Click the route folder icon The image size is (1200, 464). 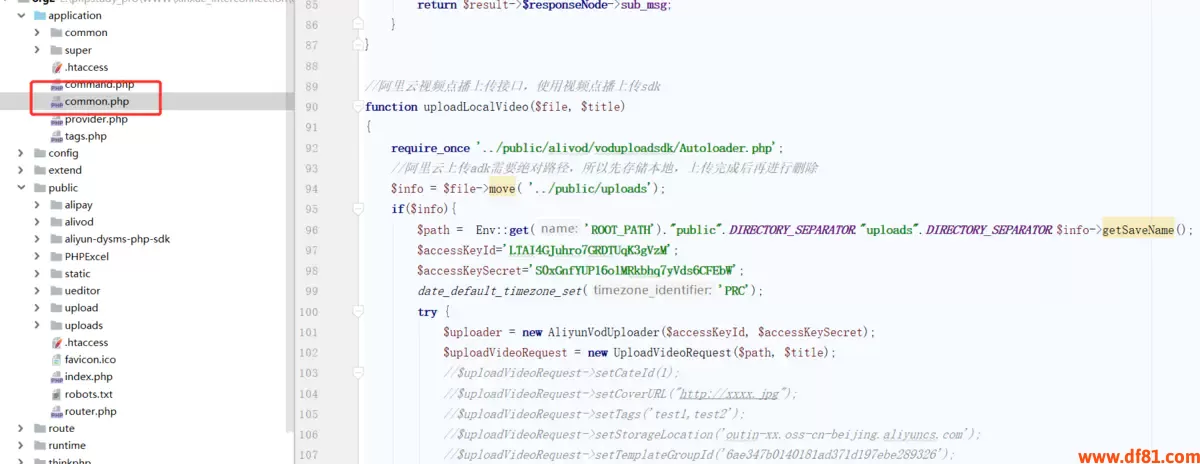pos(39,428)
